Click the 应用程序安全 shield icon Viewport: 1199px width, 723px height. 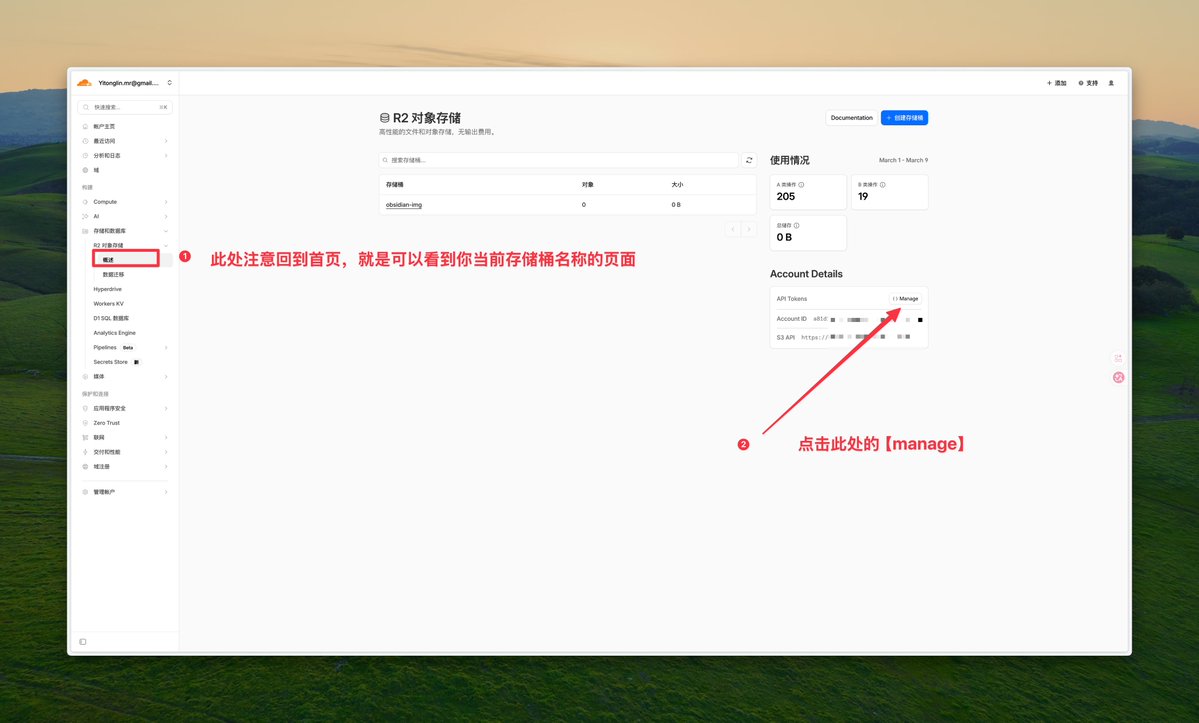coord(85,408)
